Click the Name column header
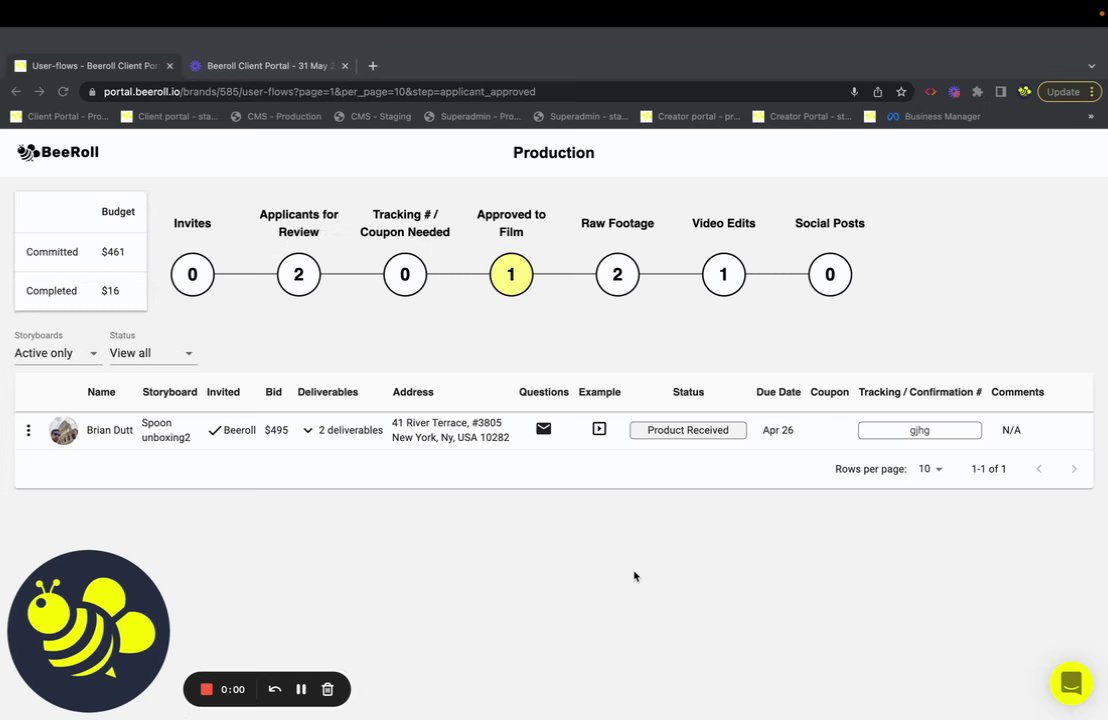This screenshot has width=1108, height=720. [x=101, y=392]
